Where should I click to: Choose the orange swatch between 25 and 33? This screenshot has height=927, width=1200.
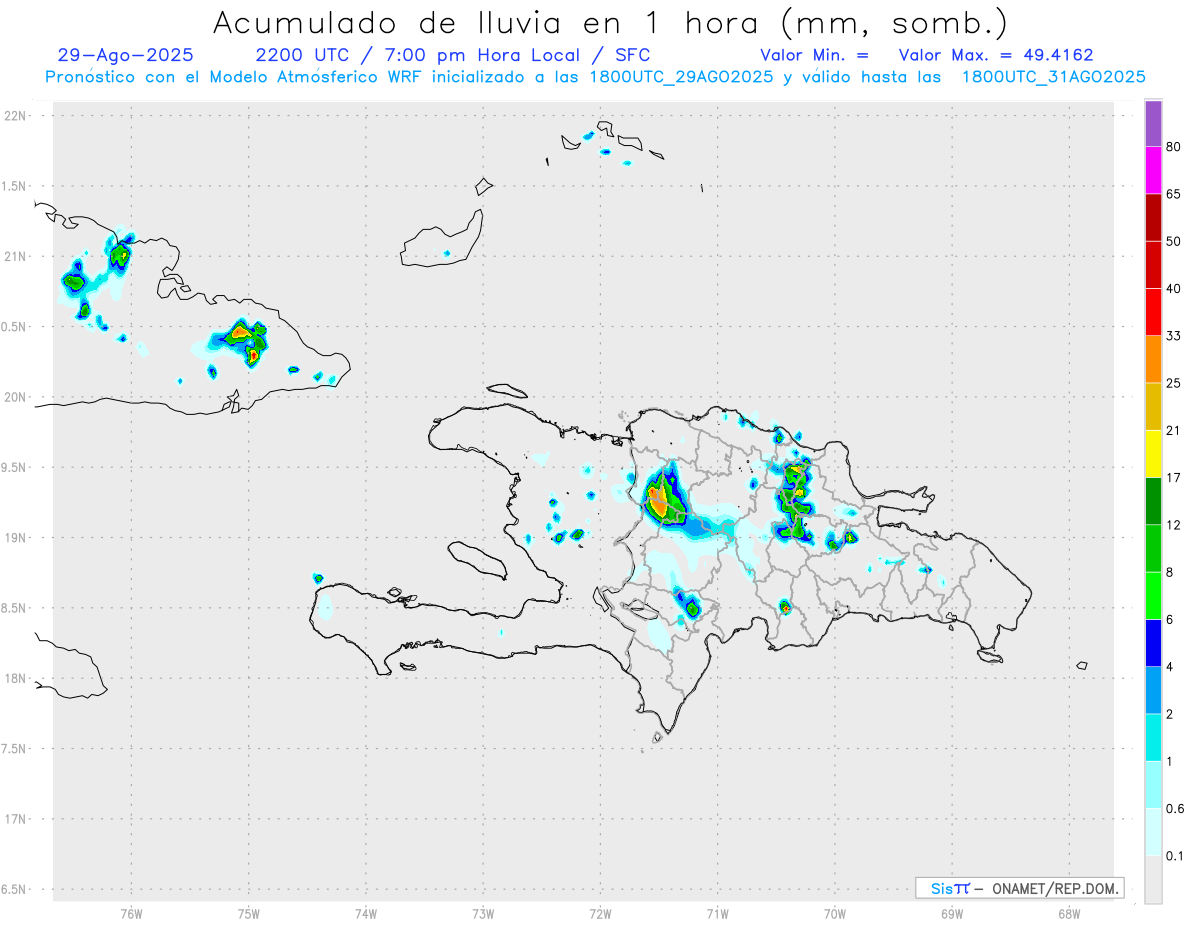tap(1153, 359)
